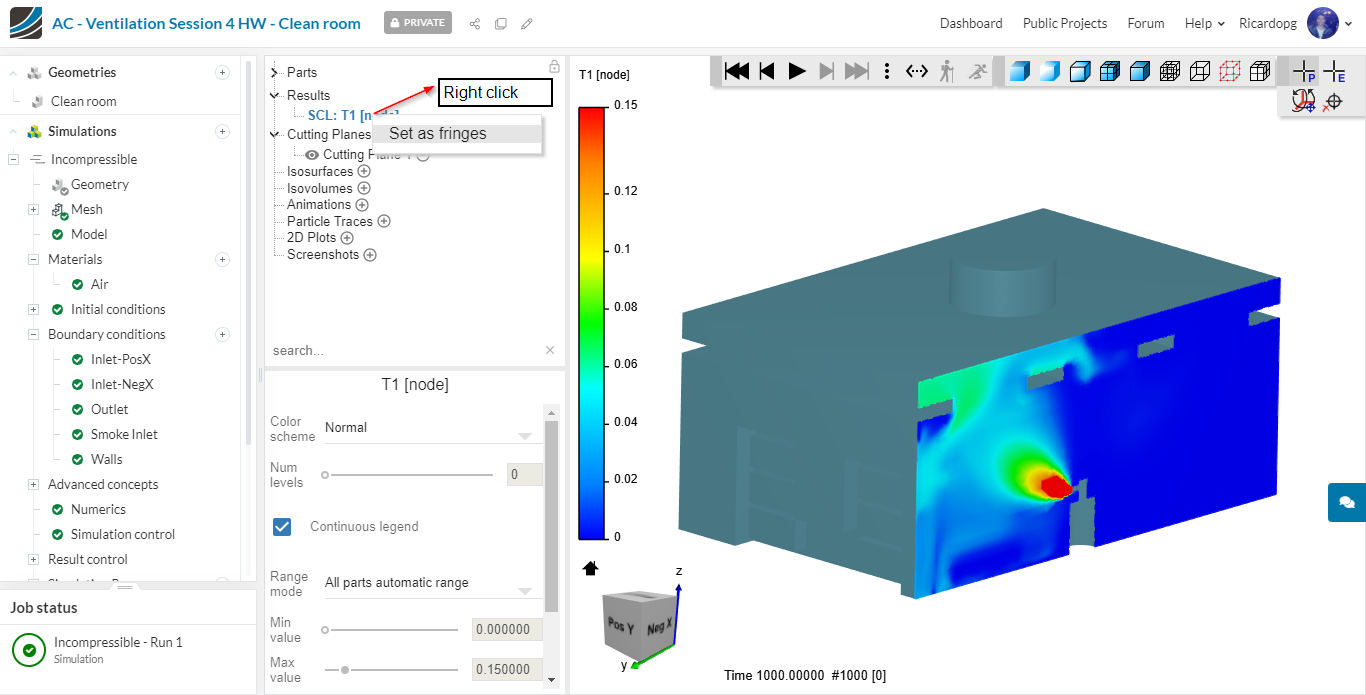Collapse the Boundary conditions node

point(33,334)
